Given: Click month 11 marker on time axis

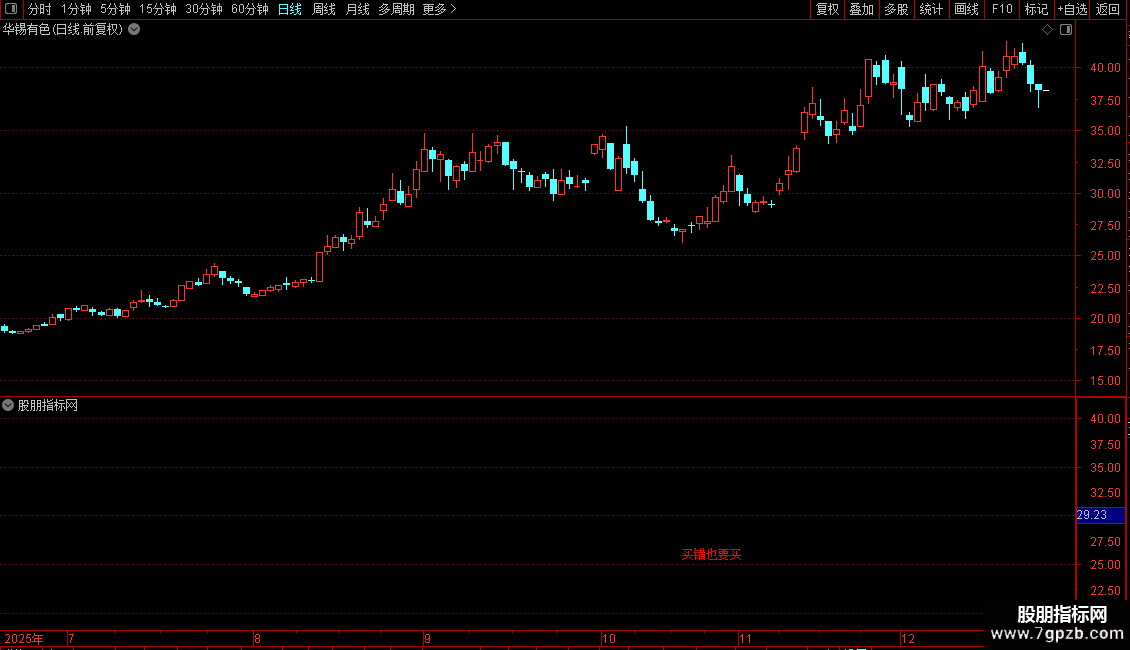Looking at the screenshot, I should (x=745, y=639).
